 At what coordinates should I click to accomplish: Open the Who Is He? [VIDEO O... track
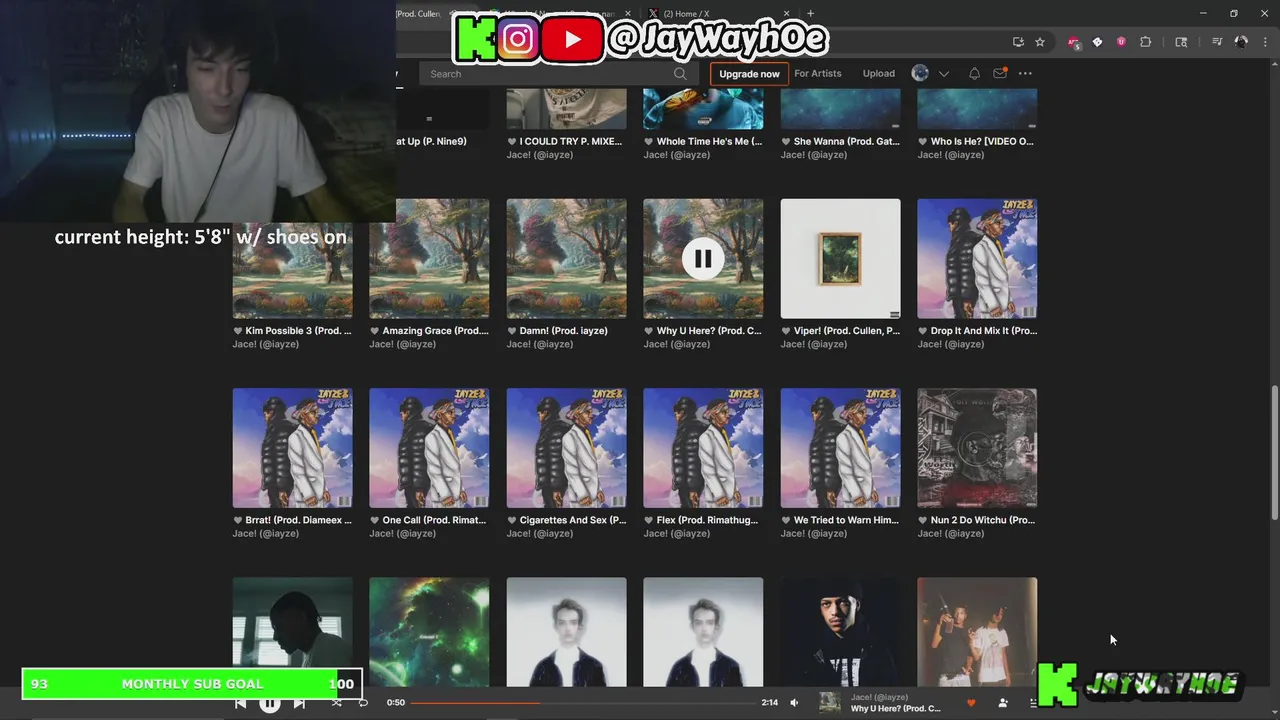tap(983, 142)
